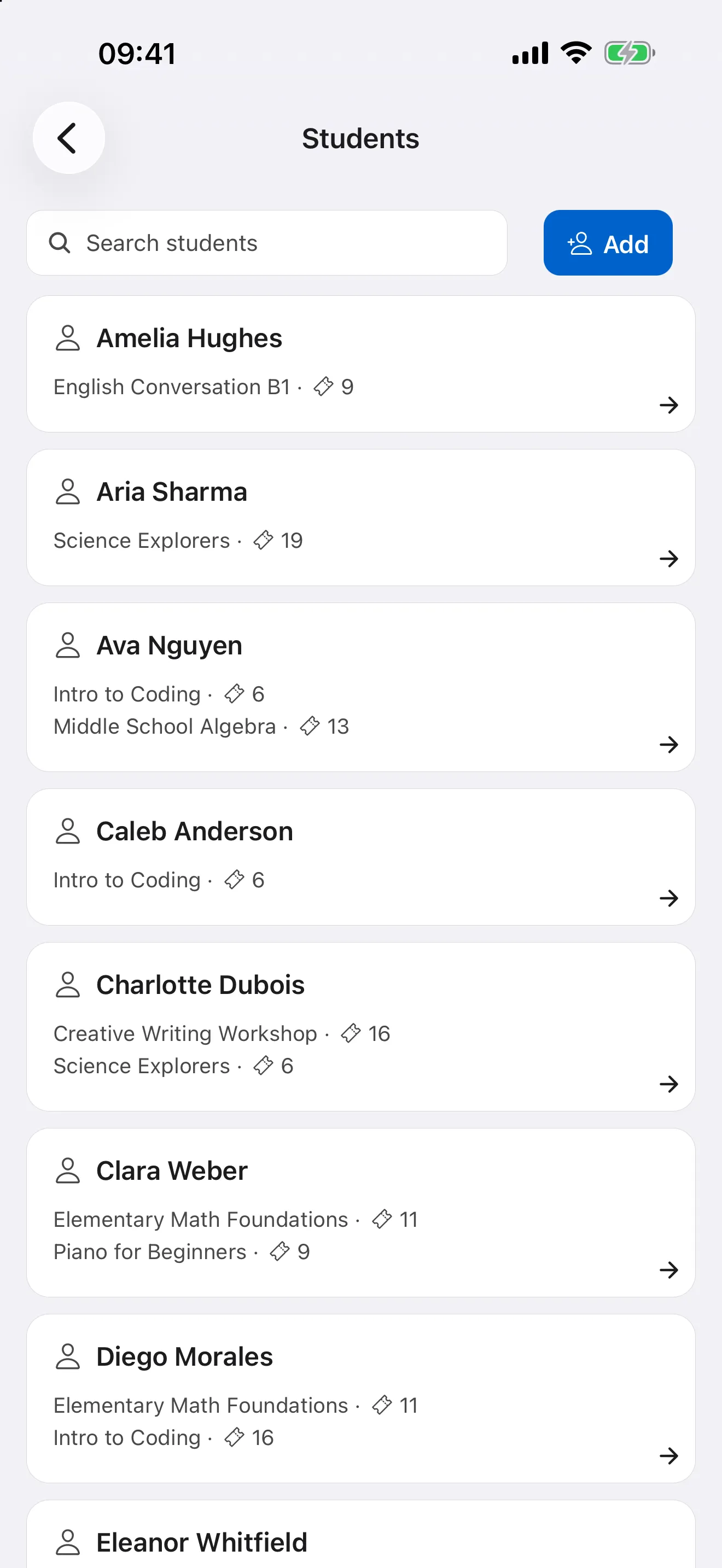Image resolution: width=722 pixels, height=1568 pixels.
Task: Tap Ava Nguyen's Middle School Algebra line
Action: (x=201, y=726)
